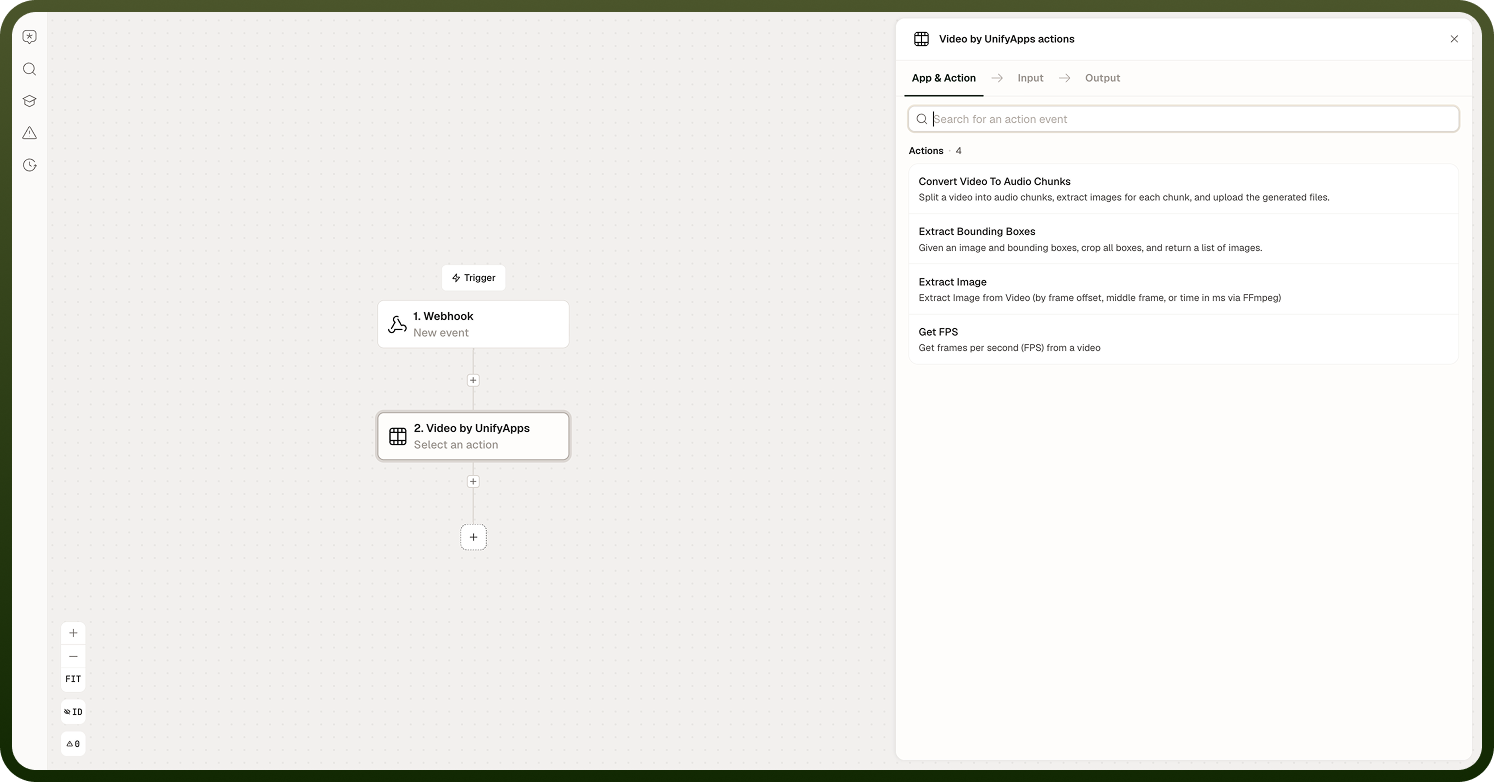Select the 1. Webhook node

473,324
